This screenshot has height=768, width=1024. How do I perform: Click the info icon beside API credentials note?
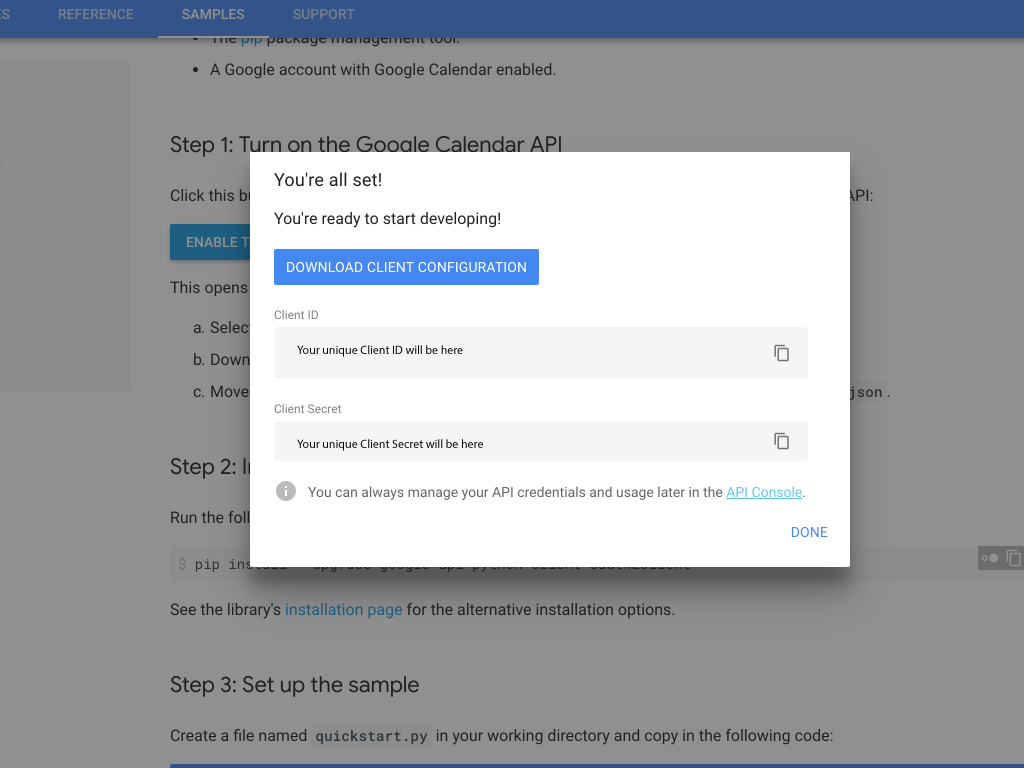(286, 491)
